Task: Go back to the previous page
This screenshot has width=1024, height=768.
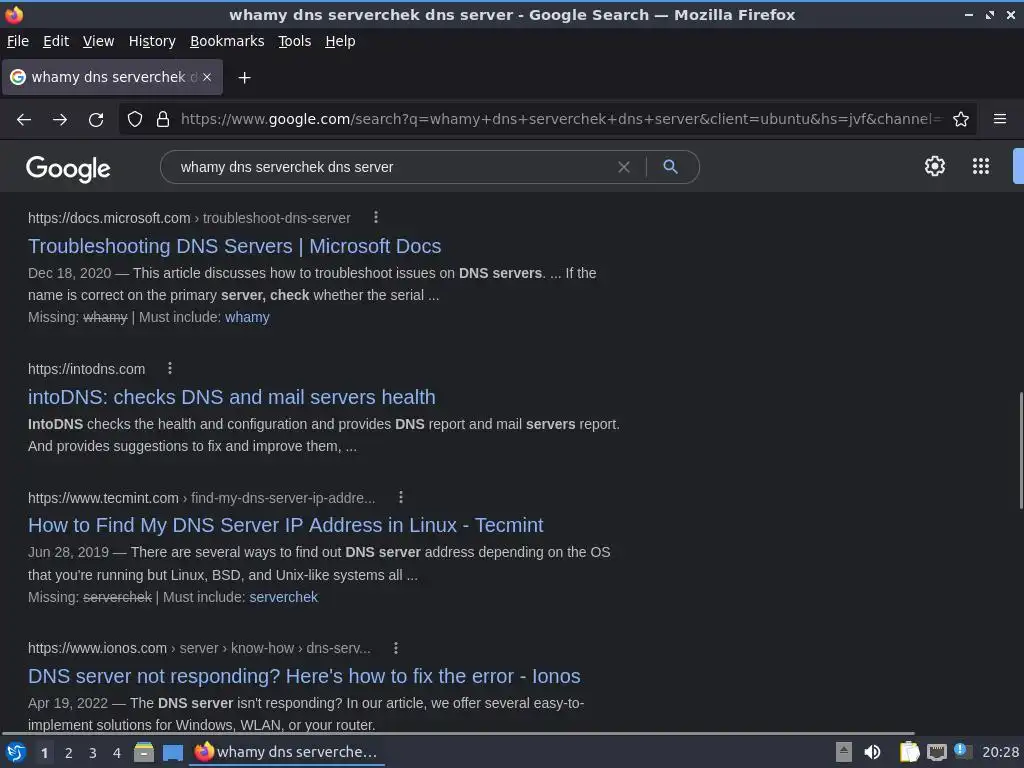Action: 24,120
